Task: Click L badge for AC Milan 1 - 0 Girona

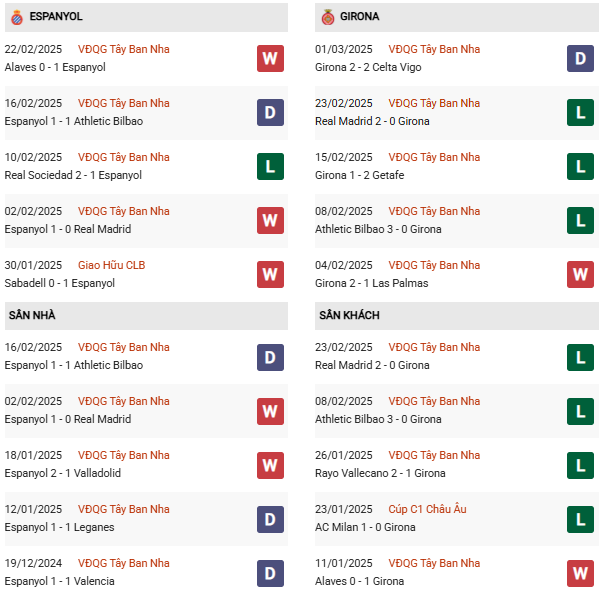Action: click(x=580, y=518)
